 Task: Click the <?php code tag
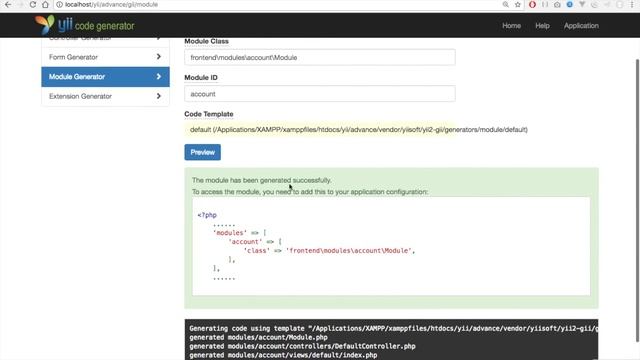[x=207, y=215]
